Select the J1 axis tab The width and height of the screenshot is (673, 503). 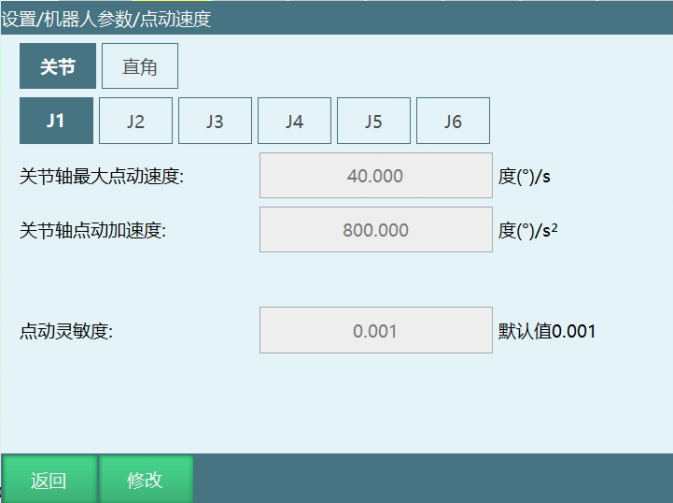pyautogui.click(x=56, y=121)
